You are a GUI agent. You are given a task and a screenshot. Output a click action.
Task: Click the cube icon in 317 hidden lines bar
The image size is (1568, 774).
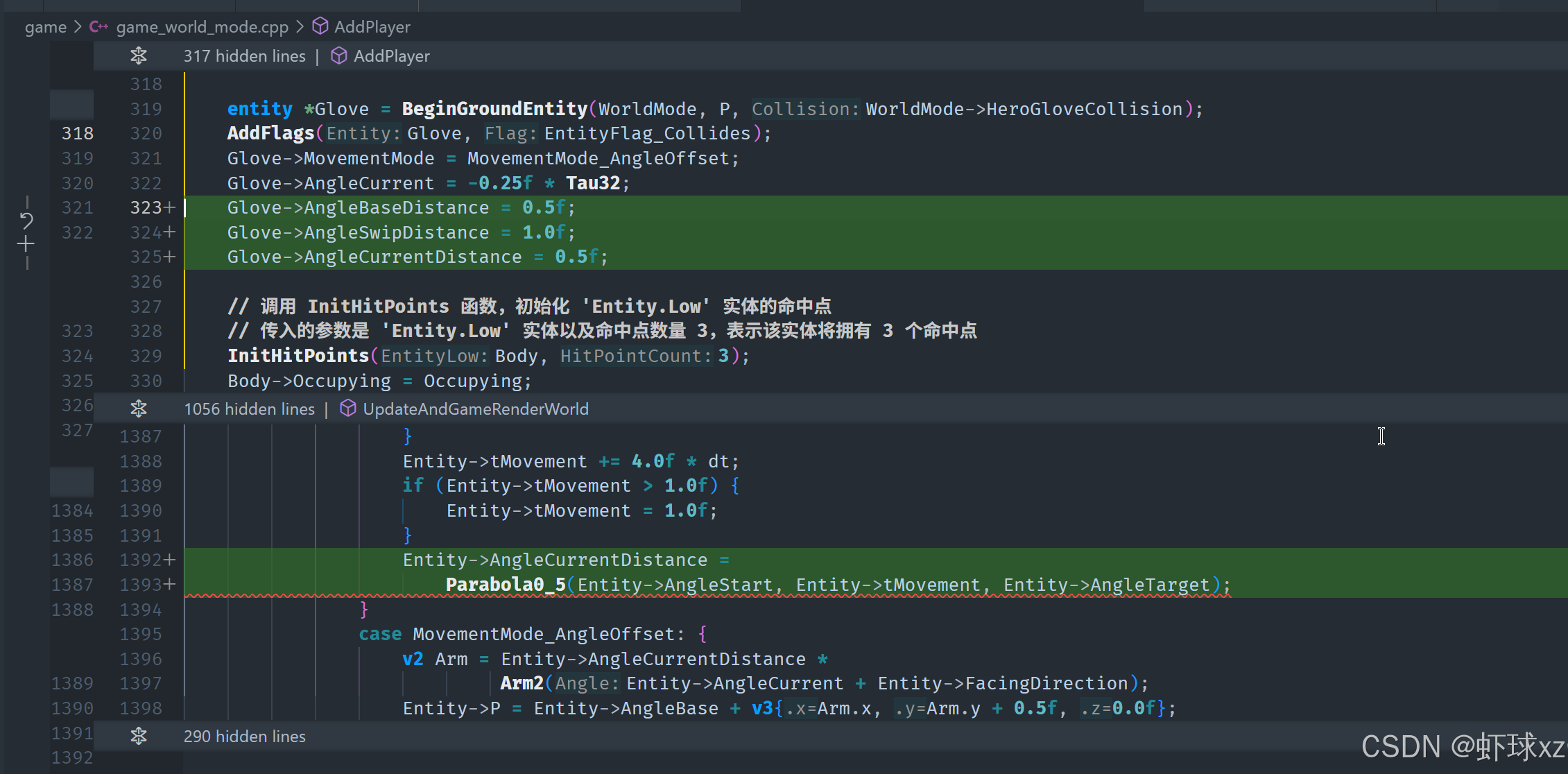tap(338, 56)
